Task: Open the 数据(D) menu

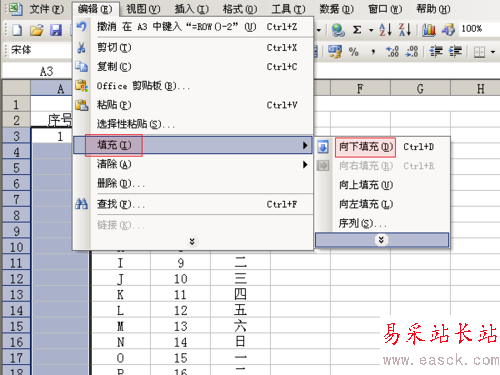Action: (x=337, y=9)
